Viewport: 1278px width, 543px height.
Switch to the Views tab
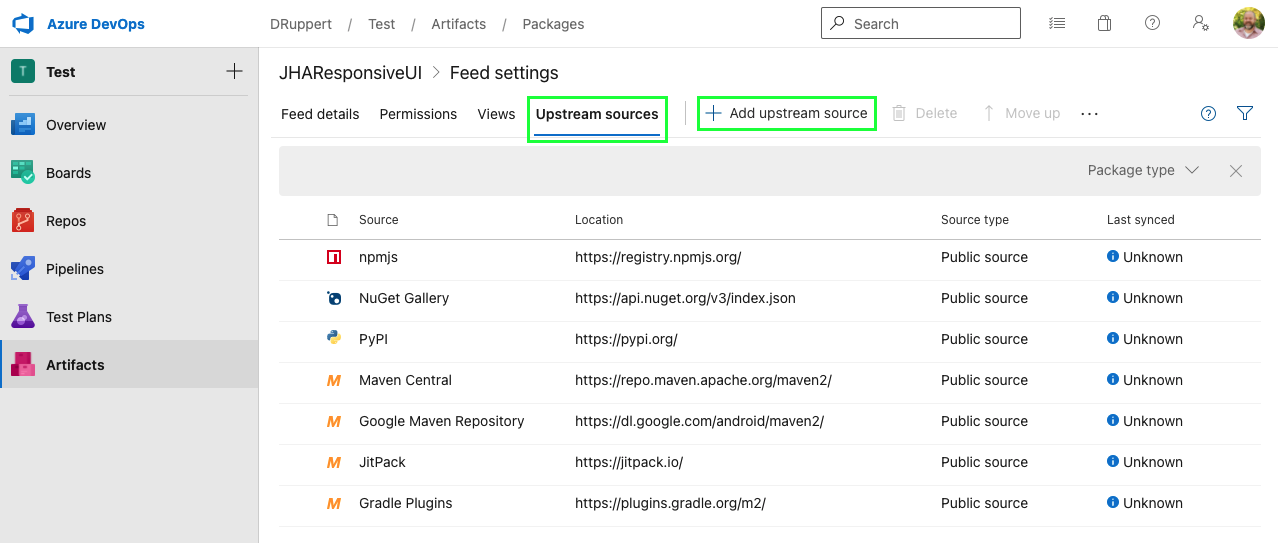[496, 114]
